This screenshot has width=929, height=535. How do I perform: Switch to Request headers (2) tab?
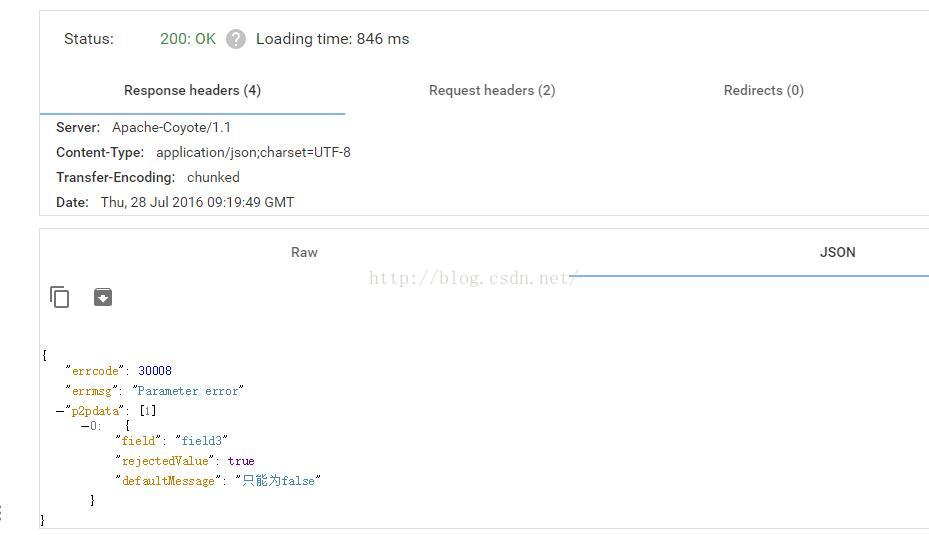click(x=492, y=90)
